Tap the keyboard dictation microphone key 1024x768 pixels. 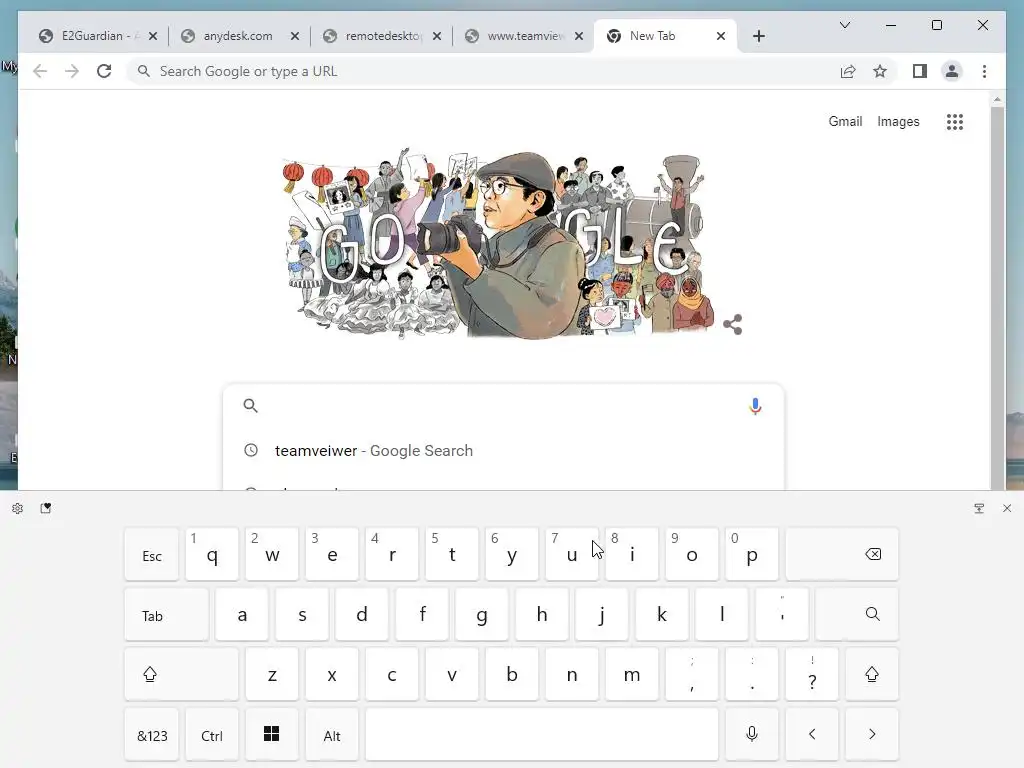tap(752, 734)
